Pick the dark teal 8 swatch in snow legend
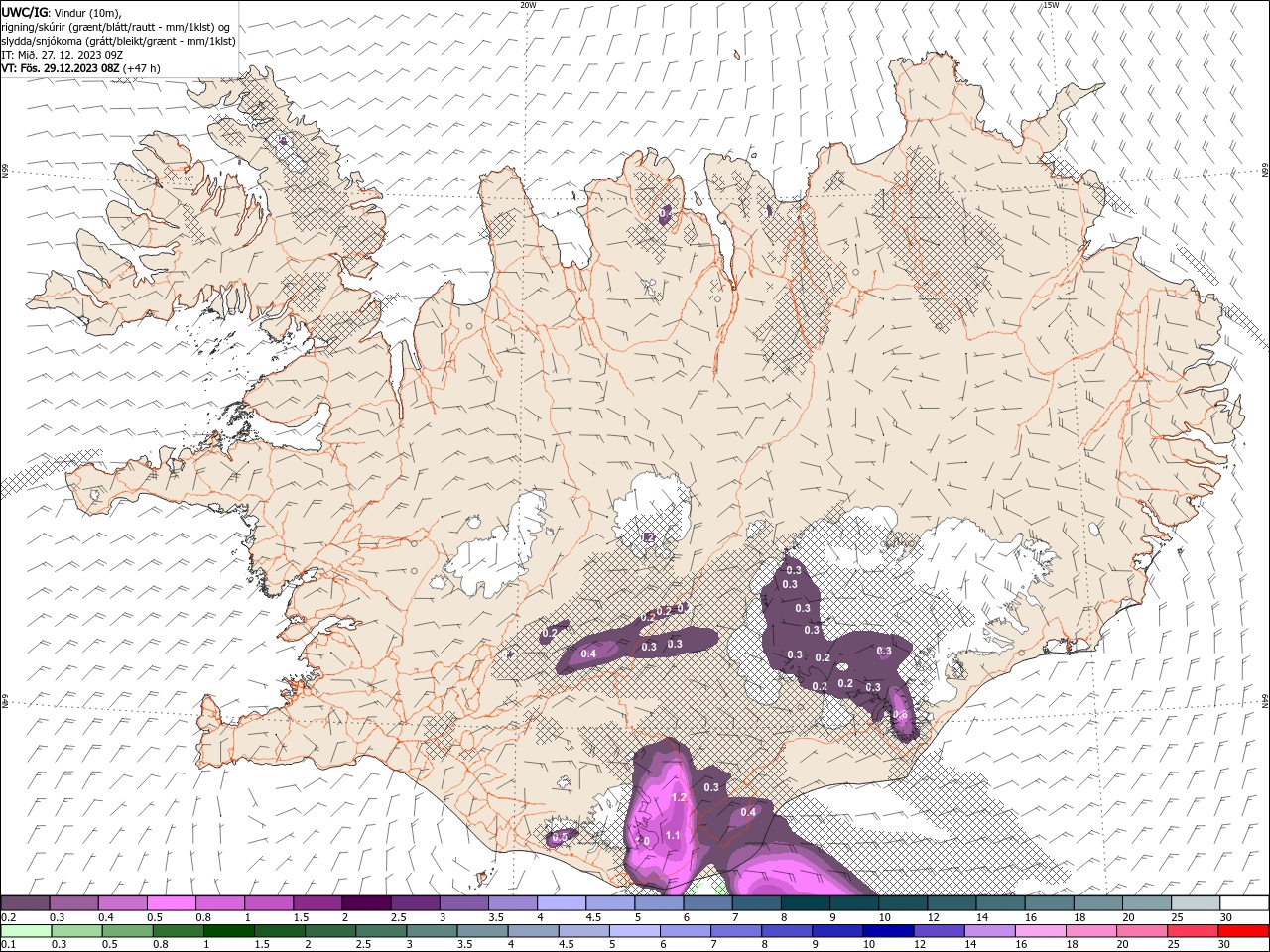The height and width of the screenshot is (952, 1270). [804, 903]
